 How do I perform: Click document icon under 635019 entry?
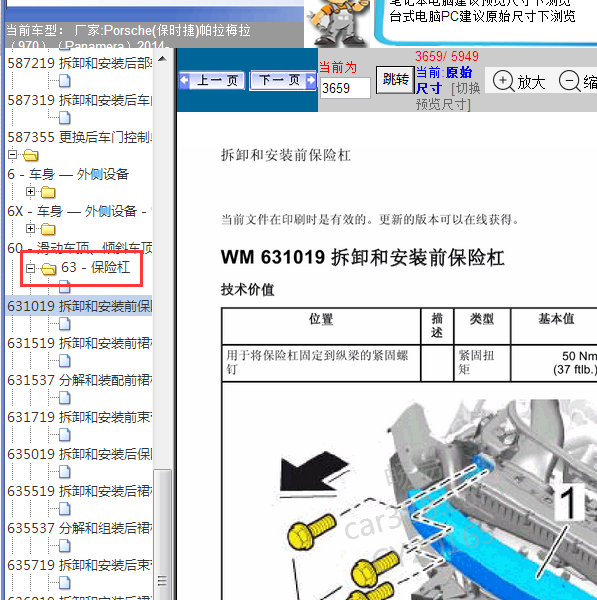(x=65, y=472)
